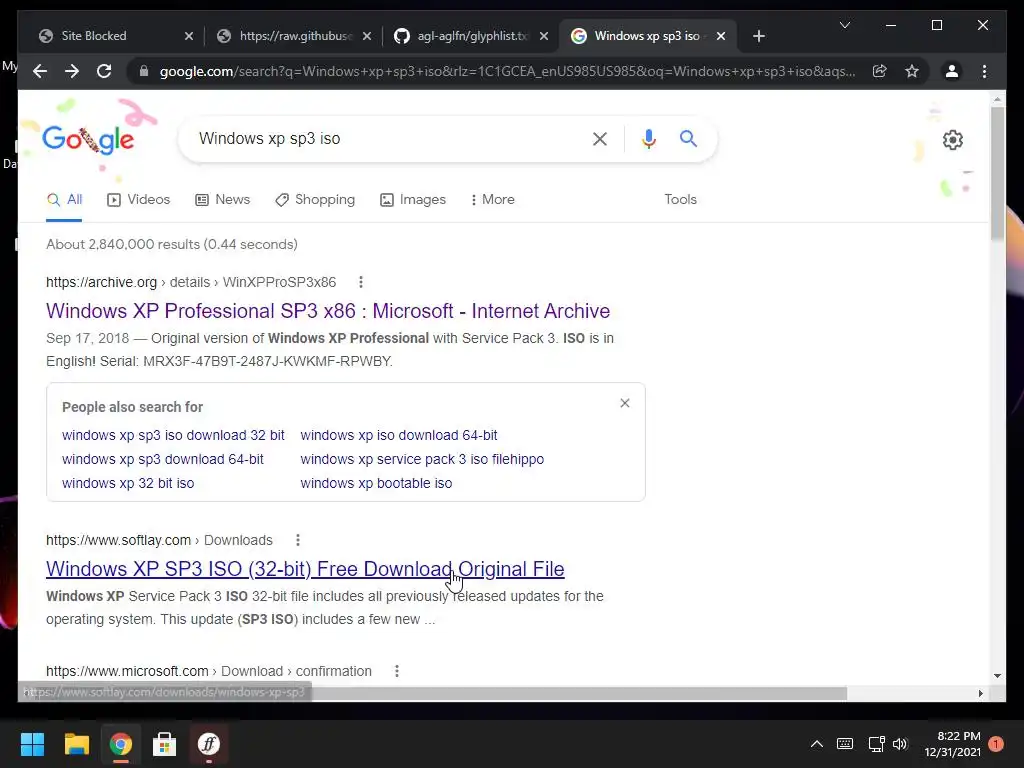Close the Site Blocked tab

point(189,36)
